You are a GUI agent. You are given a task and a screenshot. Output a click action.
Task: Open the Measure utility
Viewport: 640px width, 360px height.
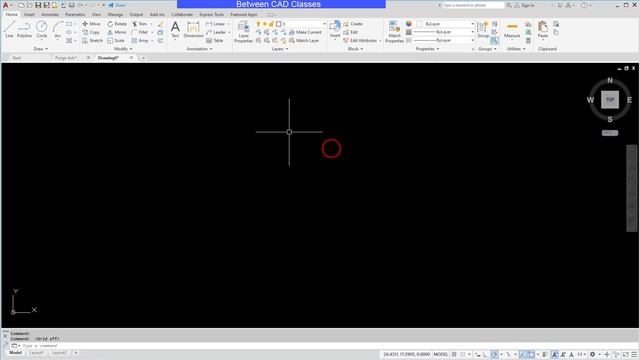(512, 29)
